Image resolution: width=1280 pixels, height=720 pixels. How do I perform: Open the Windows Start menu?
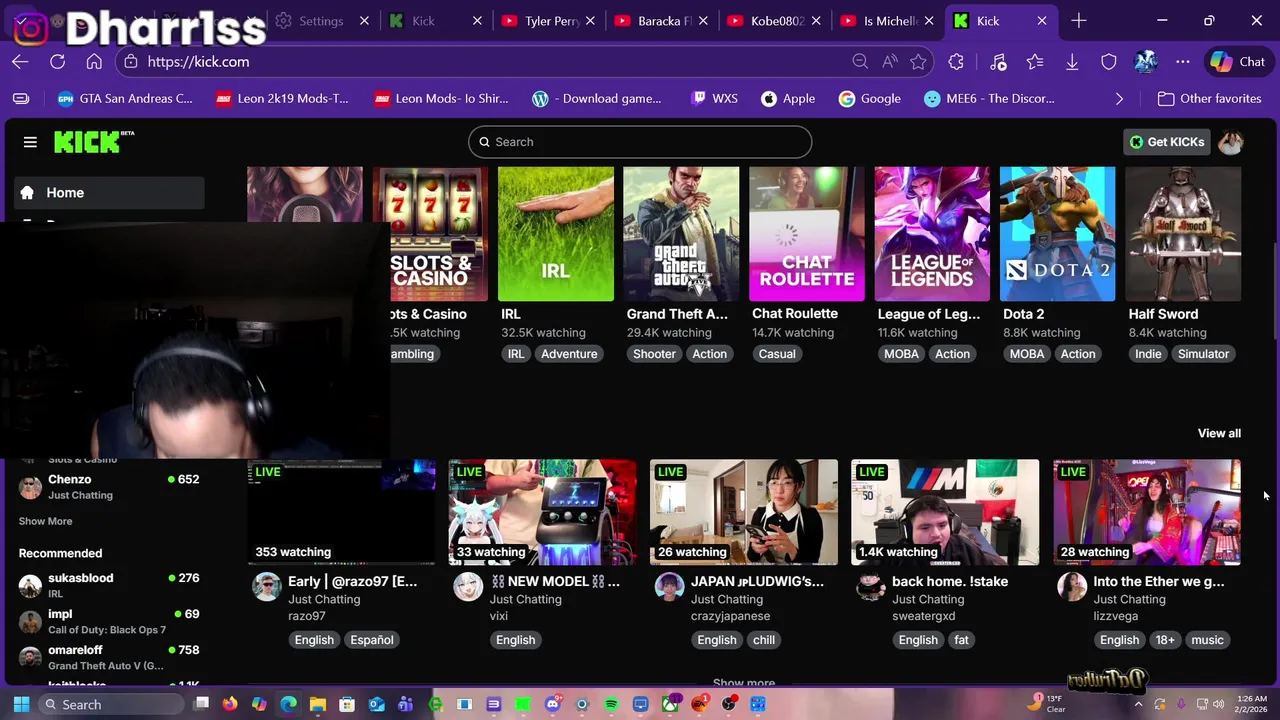[x=21, y=705]
